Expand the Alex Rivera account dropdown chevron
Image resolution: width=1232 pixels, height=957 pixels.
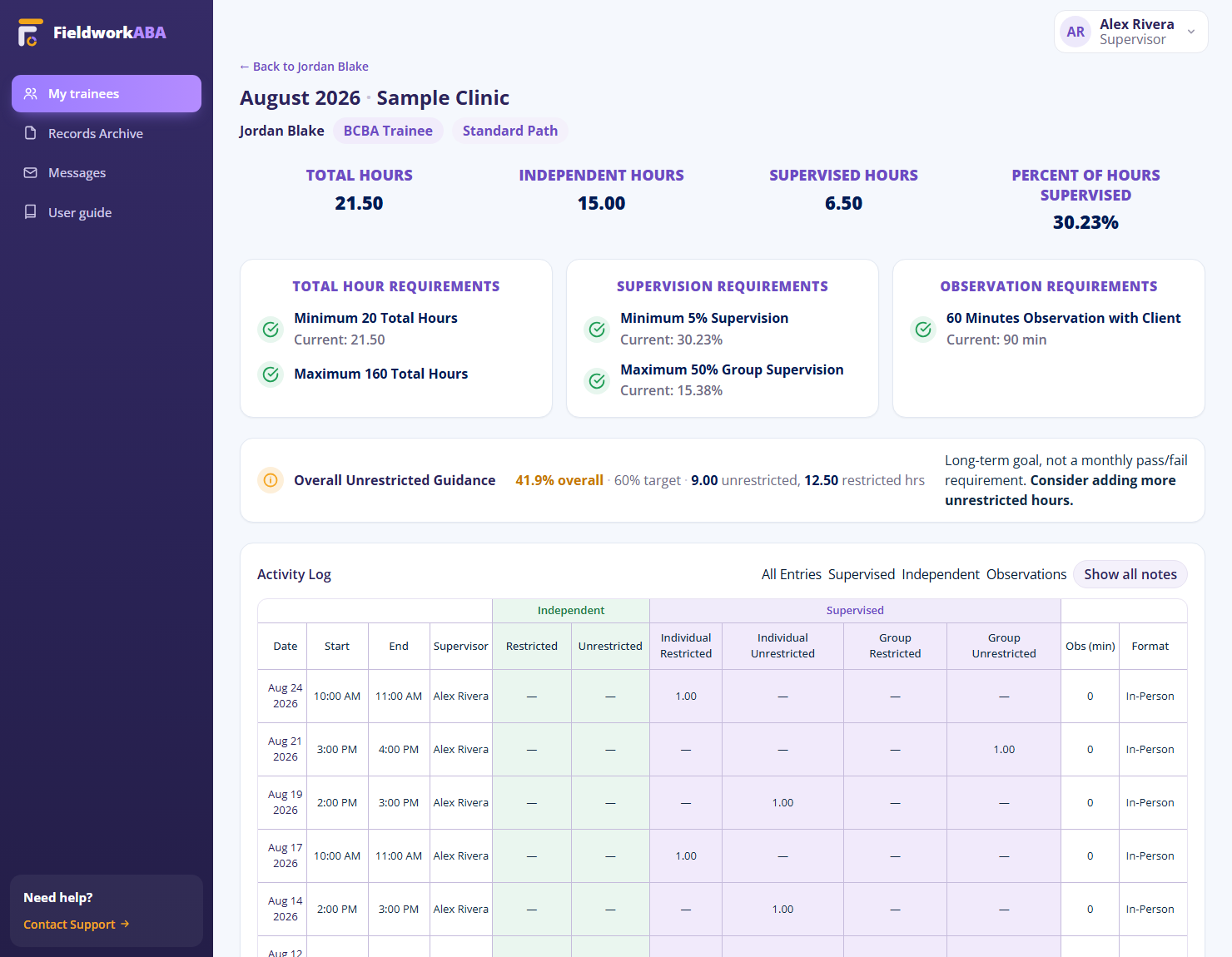(1191, 32)
